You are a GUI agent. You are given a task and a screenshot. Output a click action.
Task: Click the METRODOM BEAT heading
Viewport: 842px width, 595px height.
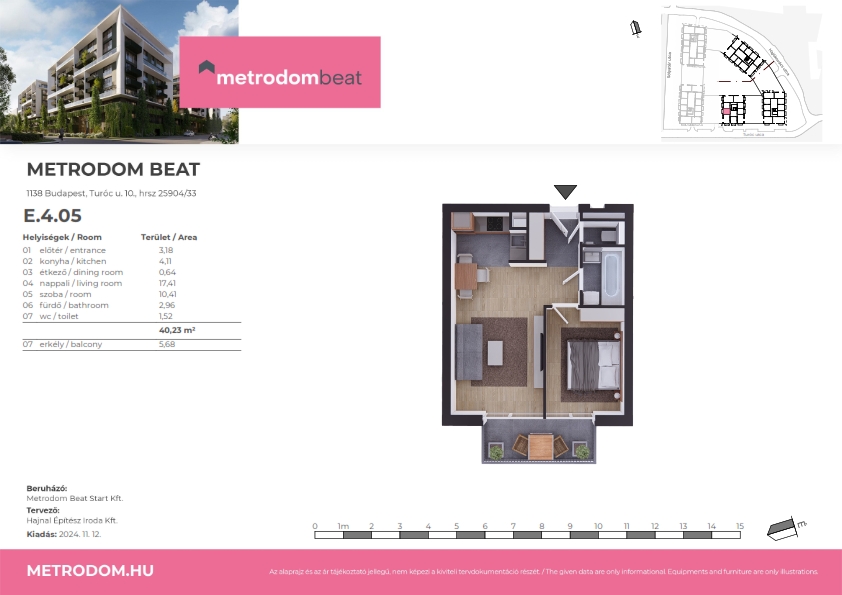113,169
